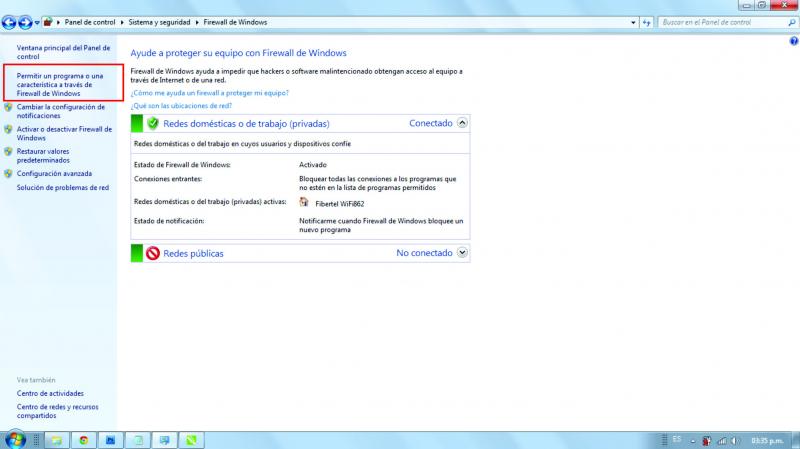Viewport: 800px width, 449px height.
Task: Click the 'No conectado' status text
Action: tap(424, 253)
